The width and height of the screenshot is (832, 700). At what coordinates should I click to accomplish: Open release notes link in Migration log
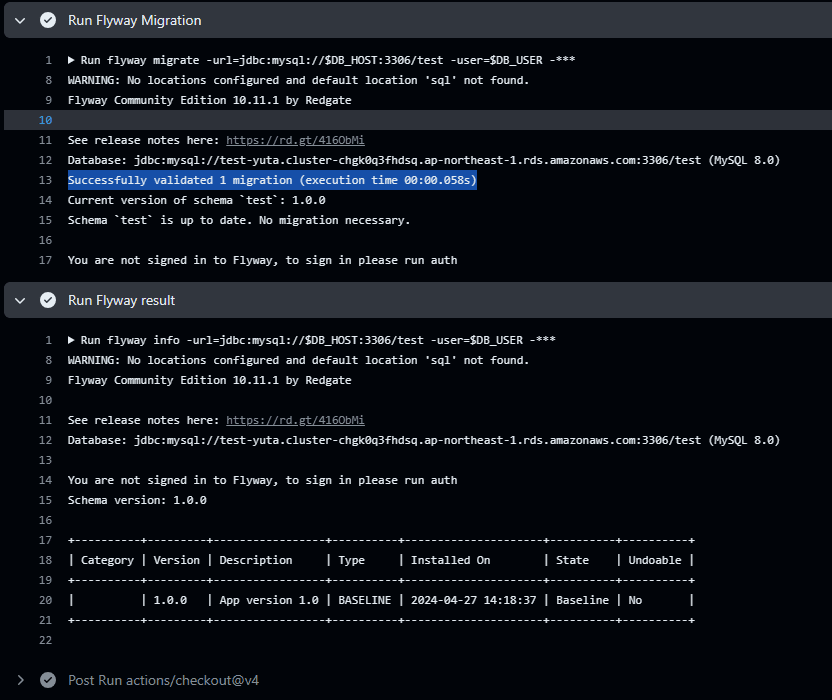coord(295,140)
